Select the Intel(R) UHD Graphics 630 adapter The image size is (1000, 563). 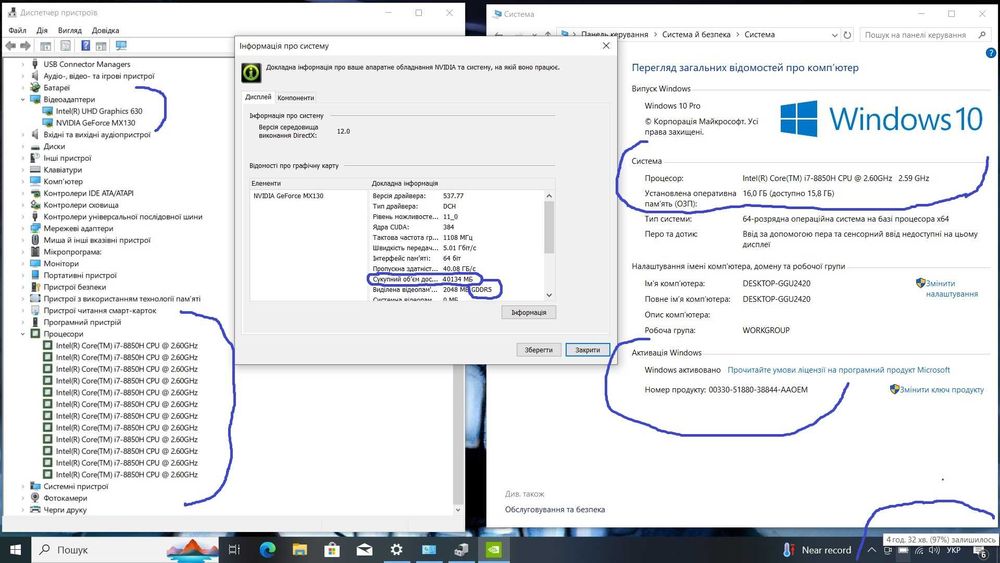pos(99,111)
